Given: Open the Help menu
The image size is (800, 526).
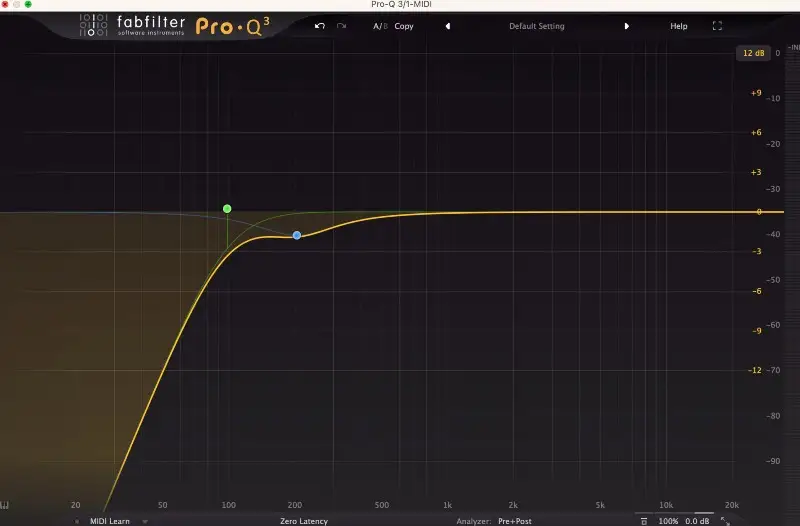Looking at the screenshot, I should [679, 26].
